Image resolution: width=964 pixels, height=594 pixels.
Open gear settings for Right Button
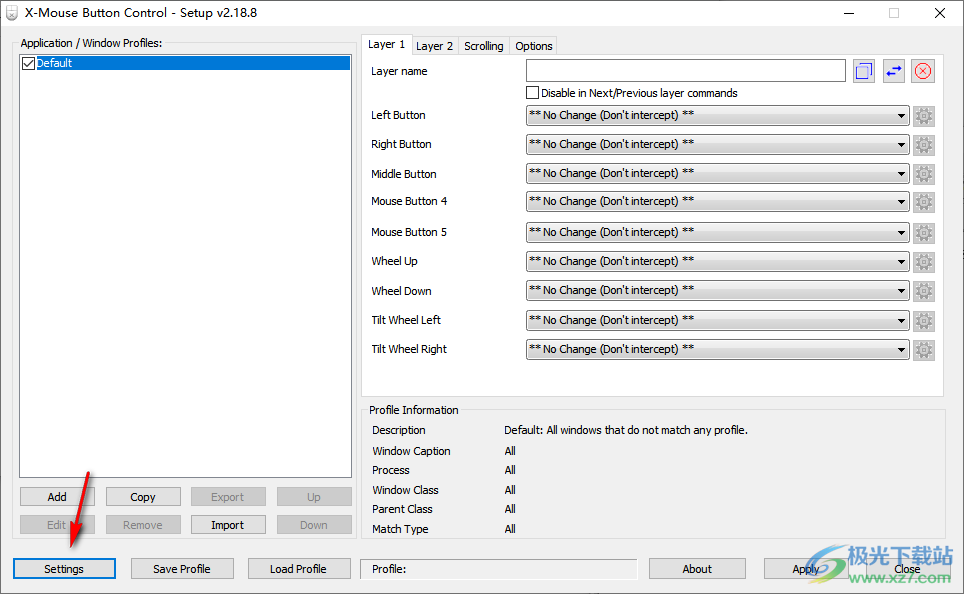(x=923, y=145)
